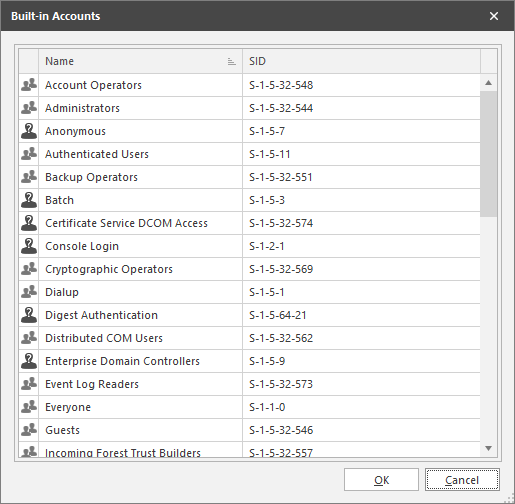Click SID cell S-1-5-32-551
Screen dimensions: 515x504
click(361, 177)
